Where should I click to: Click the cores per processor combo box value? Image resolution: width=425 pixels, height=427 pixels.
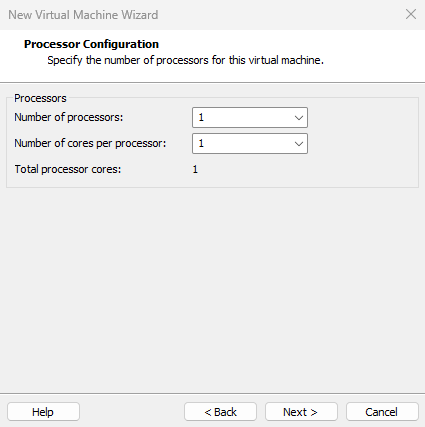(250, 143)
